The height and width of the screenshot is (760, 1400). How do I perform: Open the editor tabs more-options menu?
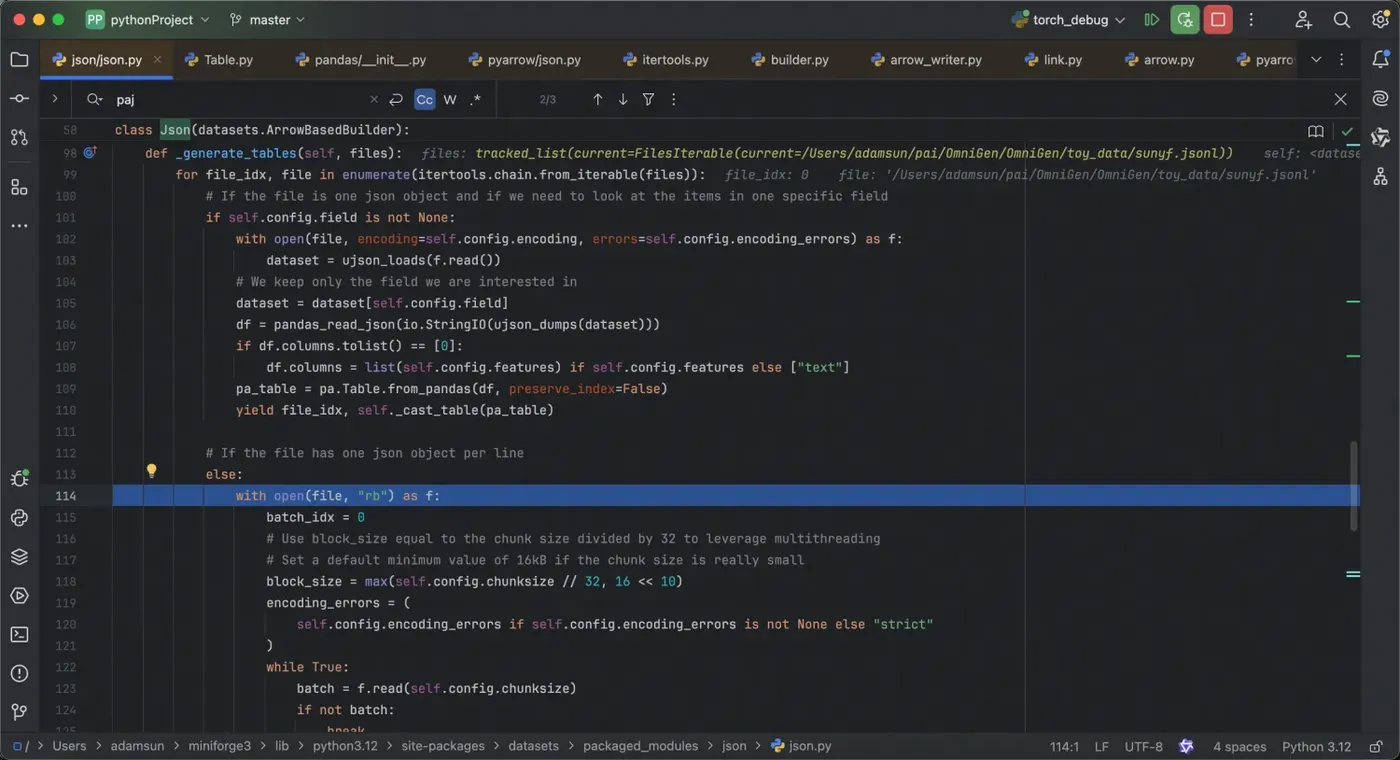pyautogui.click(x=1342, y=60)
